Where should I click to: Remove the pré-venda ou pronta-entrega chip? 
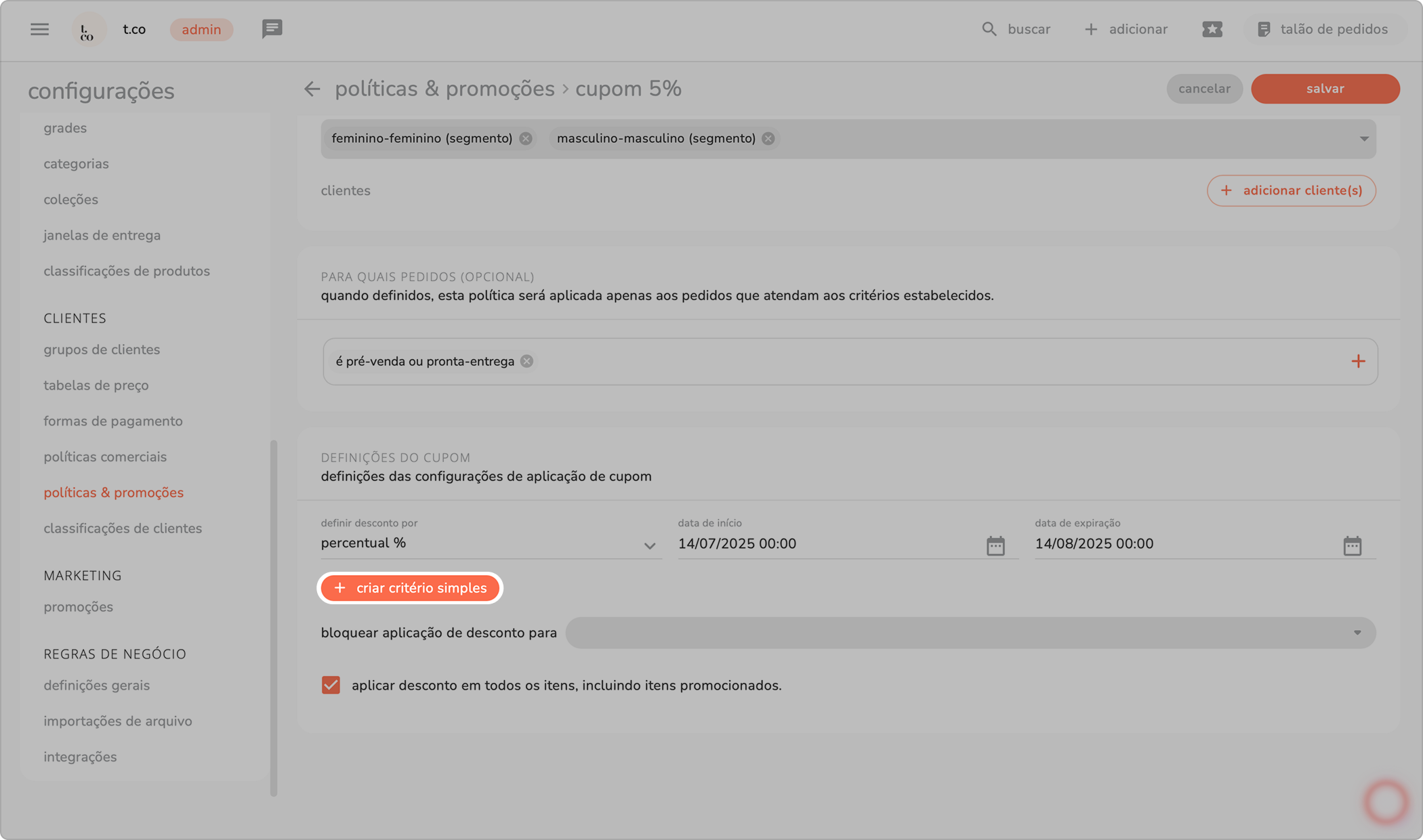click(527, 361)
